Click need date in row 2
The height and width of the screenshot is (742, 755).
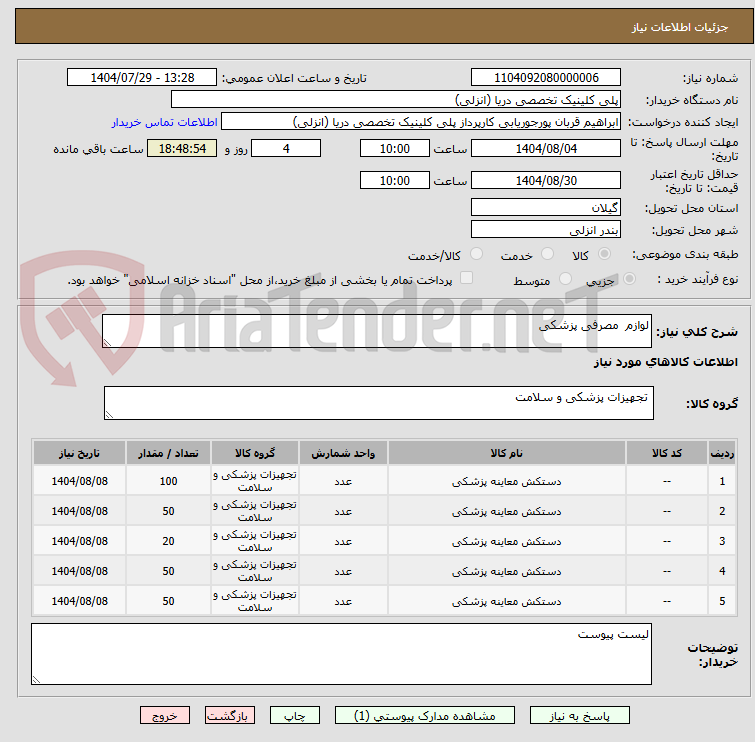pos(79,511)
